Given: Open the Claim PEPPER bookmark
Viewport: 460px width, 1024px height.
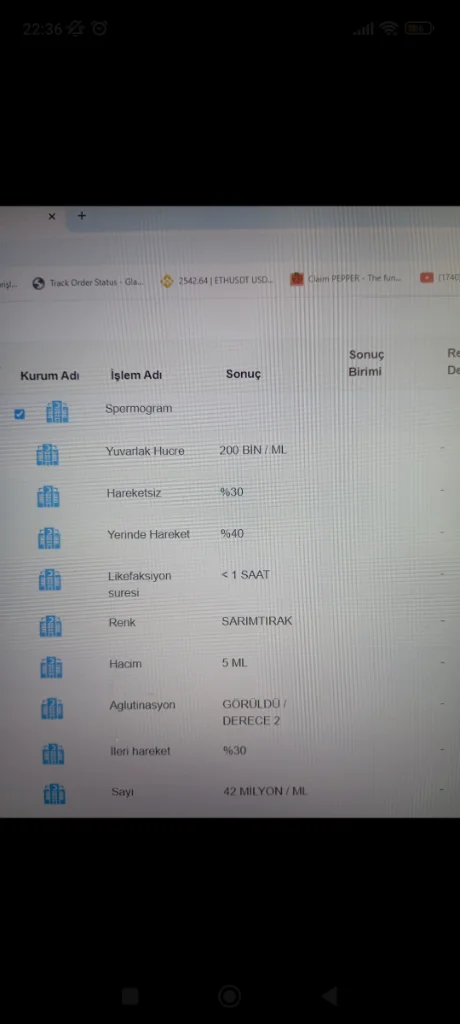Looking at the screenshot, I should (x=346, y=279).
